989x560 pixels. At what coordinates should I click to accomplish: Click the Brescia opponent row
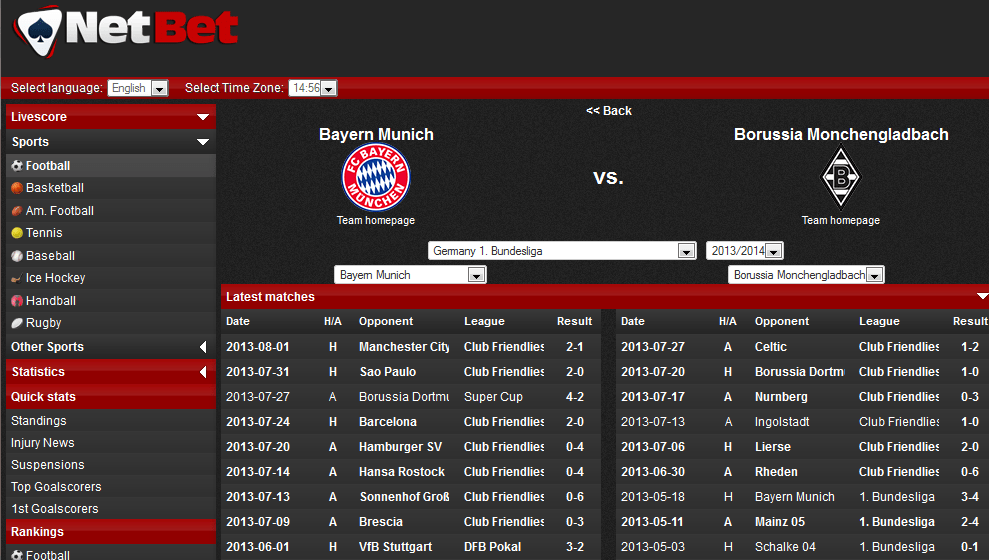coord(381,522)
